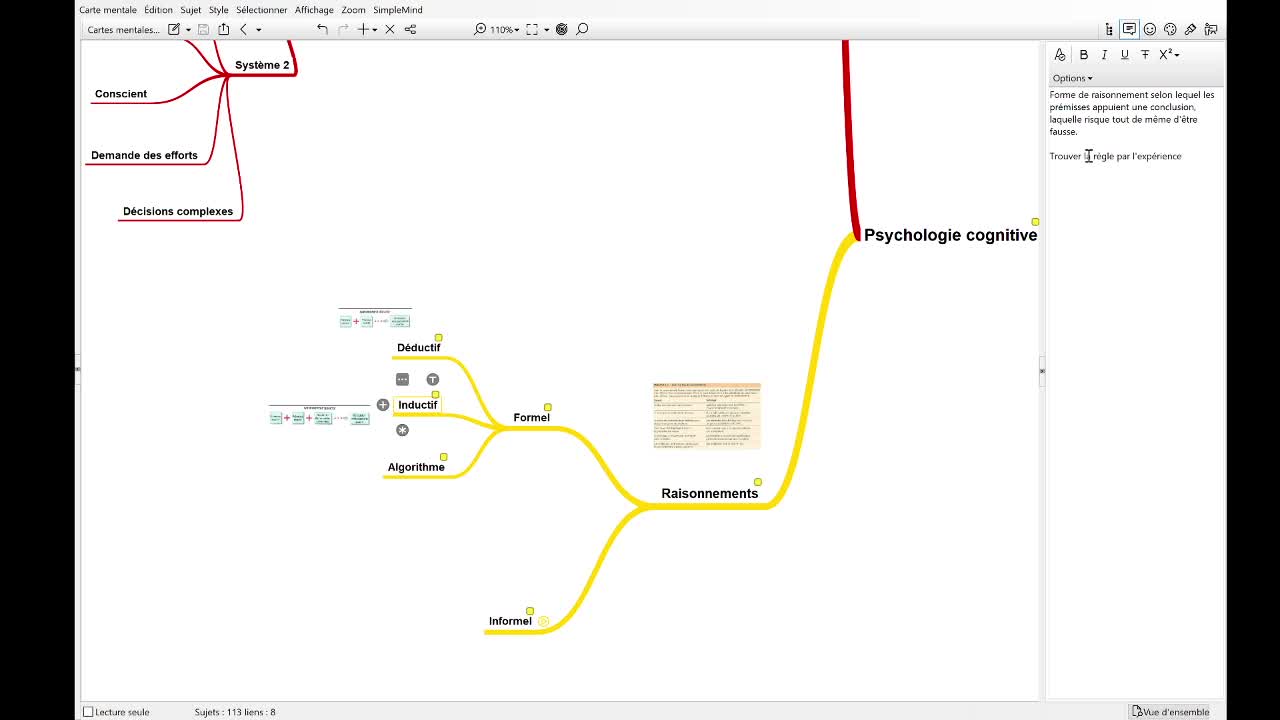1280x720 pixels.
Task: Toggle the Lecture seule checkbox
Action: click(88, 712)
